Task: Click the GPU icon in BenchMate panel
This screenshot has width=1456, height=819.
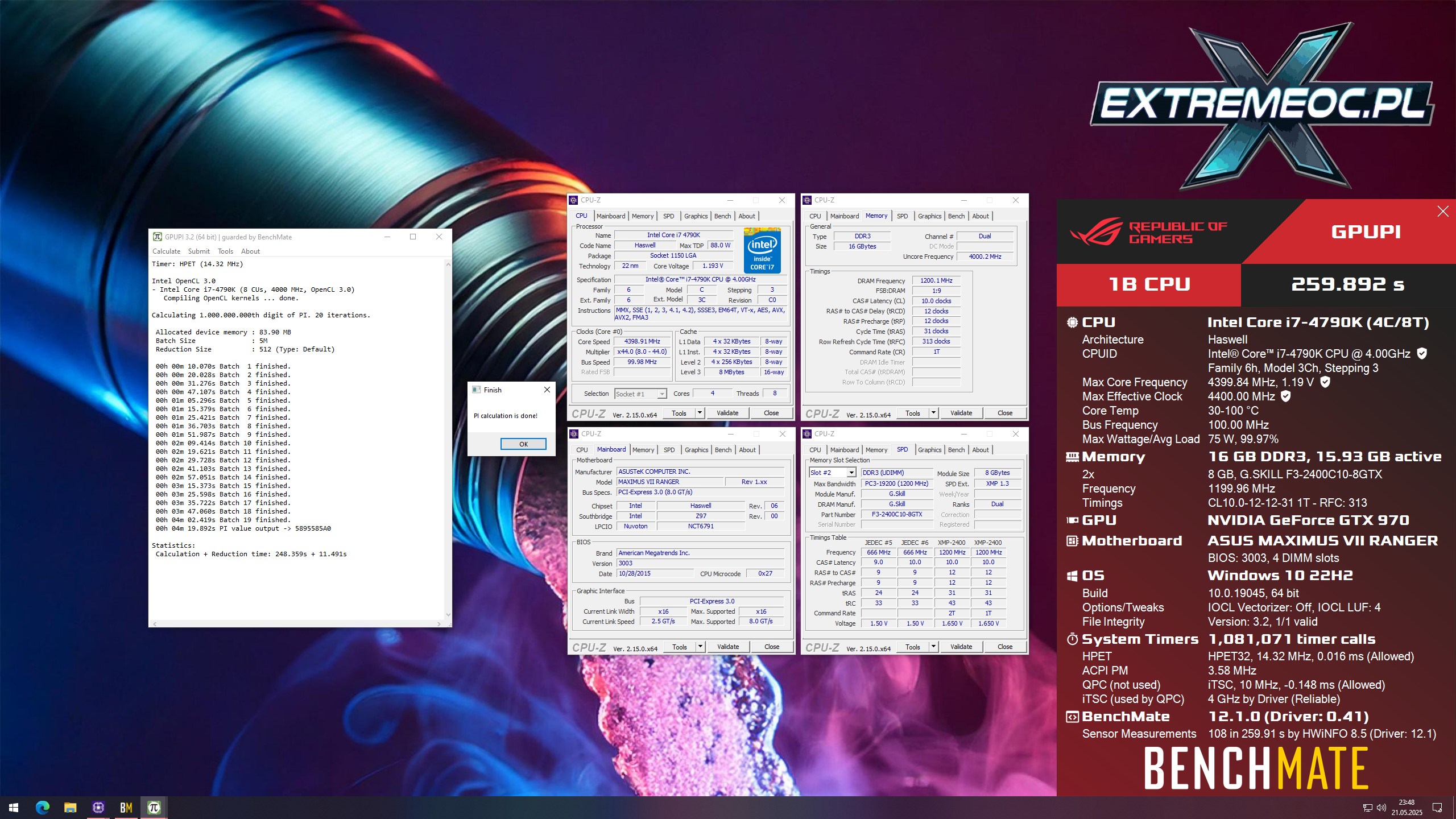Action: [x=1073, y=520]
